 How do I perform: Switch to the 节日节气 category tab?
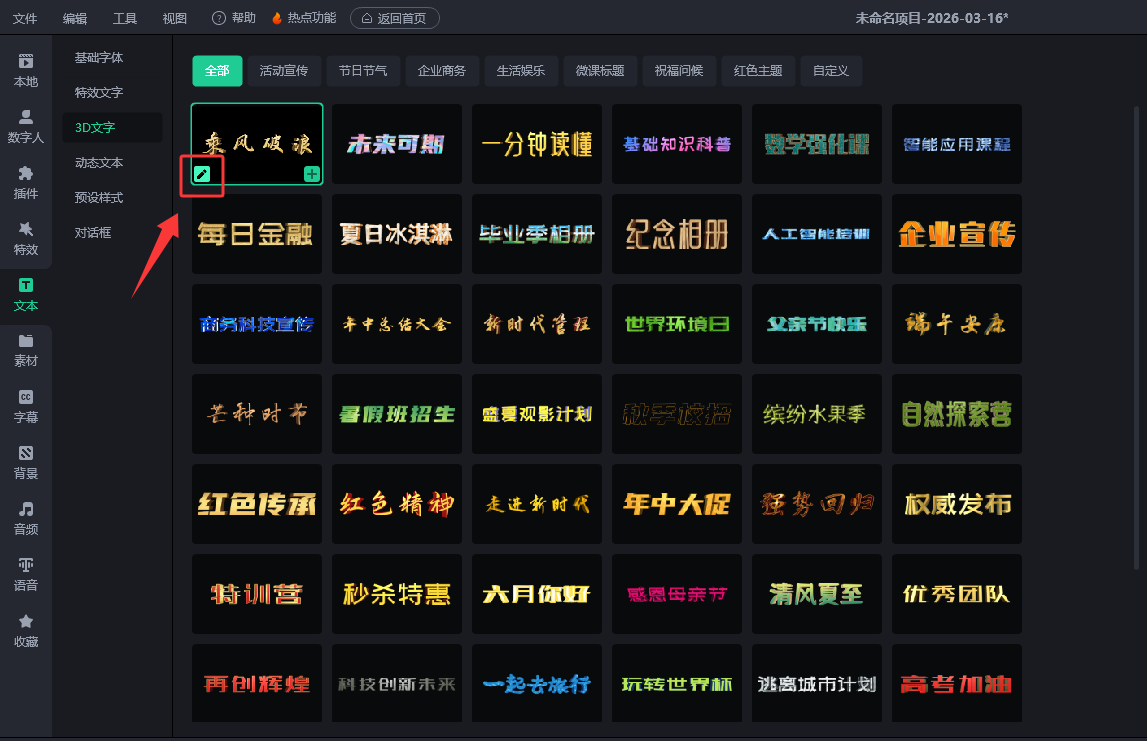pyautogui.click(x=363, y=71)
